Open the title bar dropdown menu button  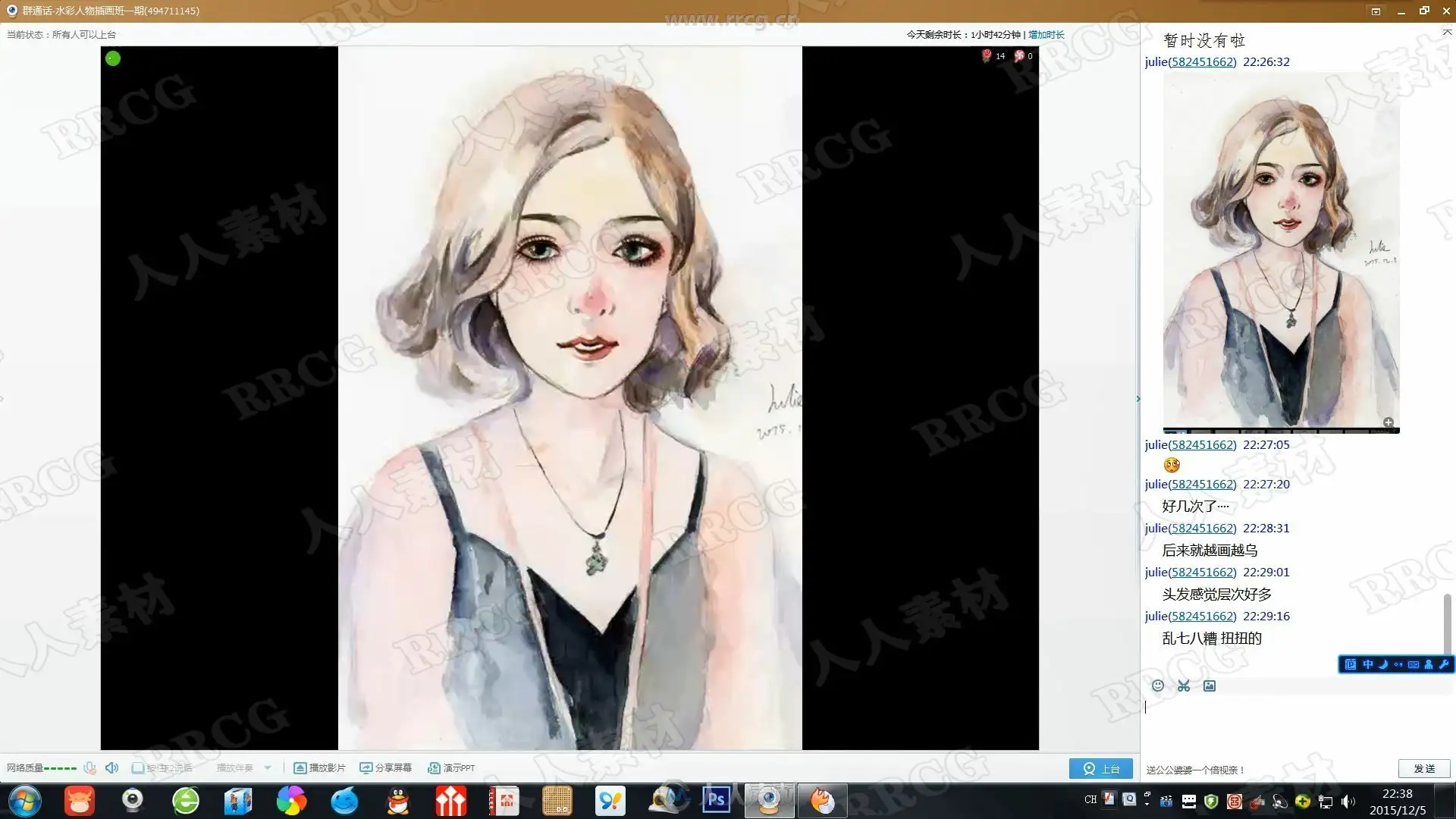pos(1376,11)
